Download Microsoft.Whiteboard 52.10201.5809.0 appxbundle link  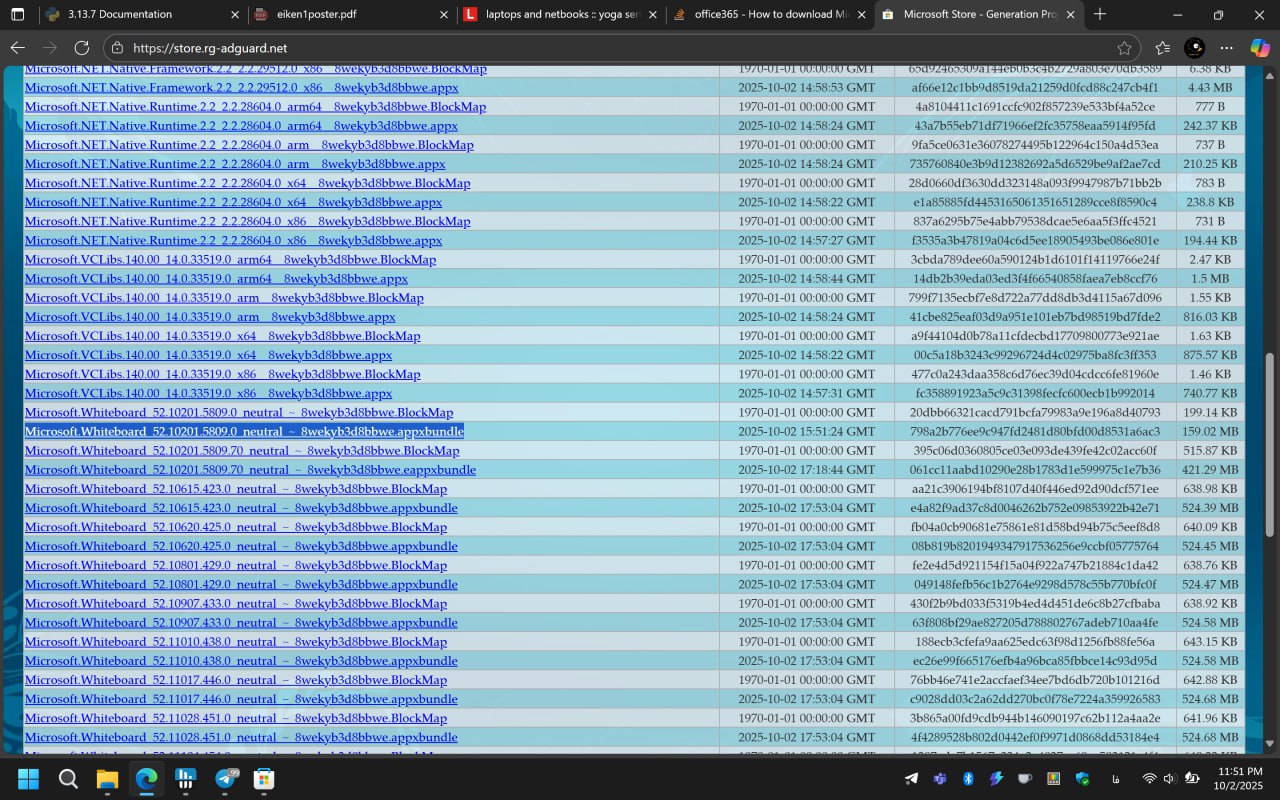(244, 431)
